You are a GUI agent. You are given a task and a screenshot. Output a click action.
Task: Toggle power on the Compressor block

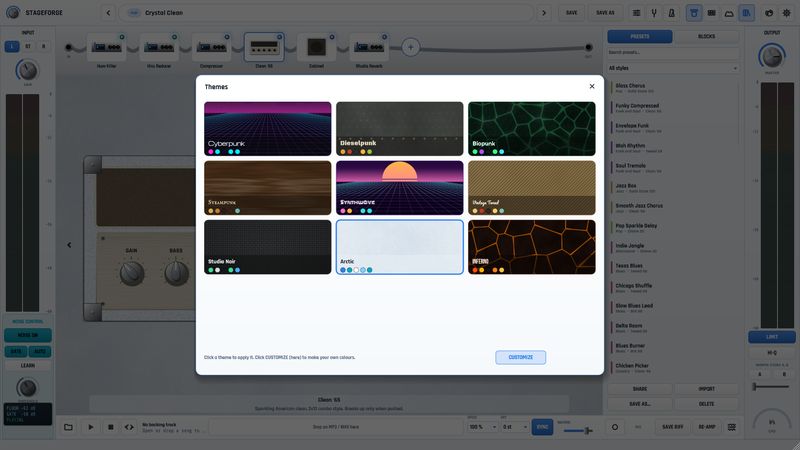(x=227, y=37)
